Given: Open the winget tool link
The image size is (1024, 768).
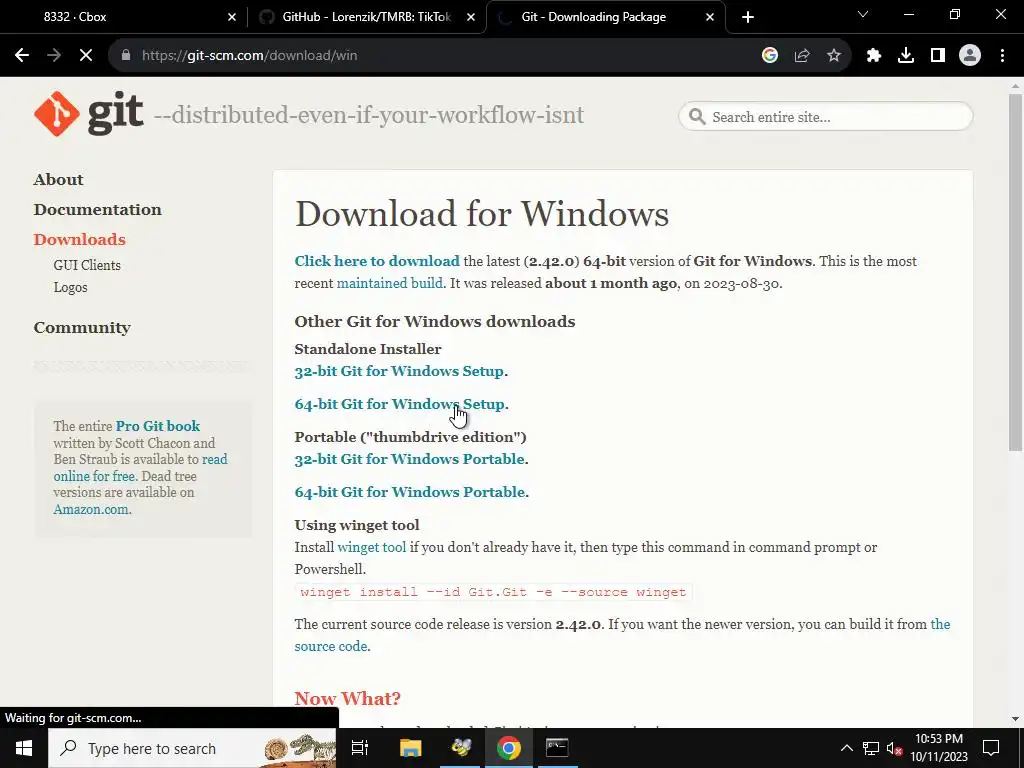Looking at the screenshot, I should point(372,547).
